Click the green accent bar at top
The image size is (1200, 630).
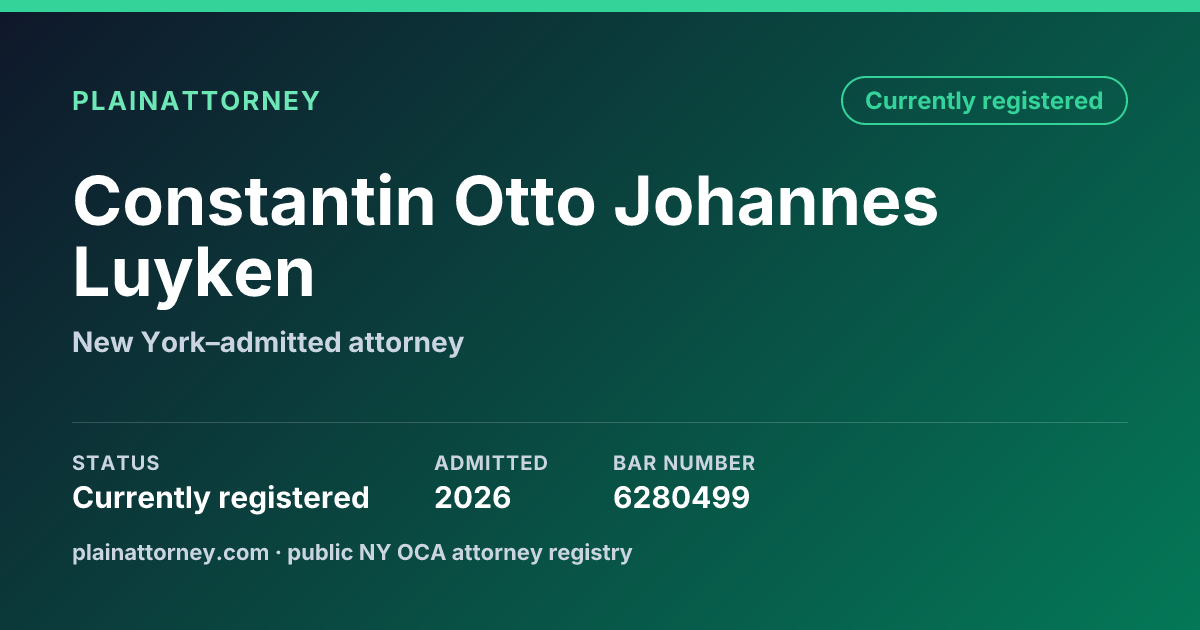click(x=600, y=6)
